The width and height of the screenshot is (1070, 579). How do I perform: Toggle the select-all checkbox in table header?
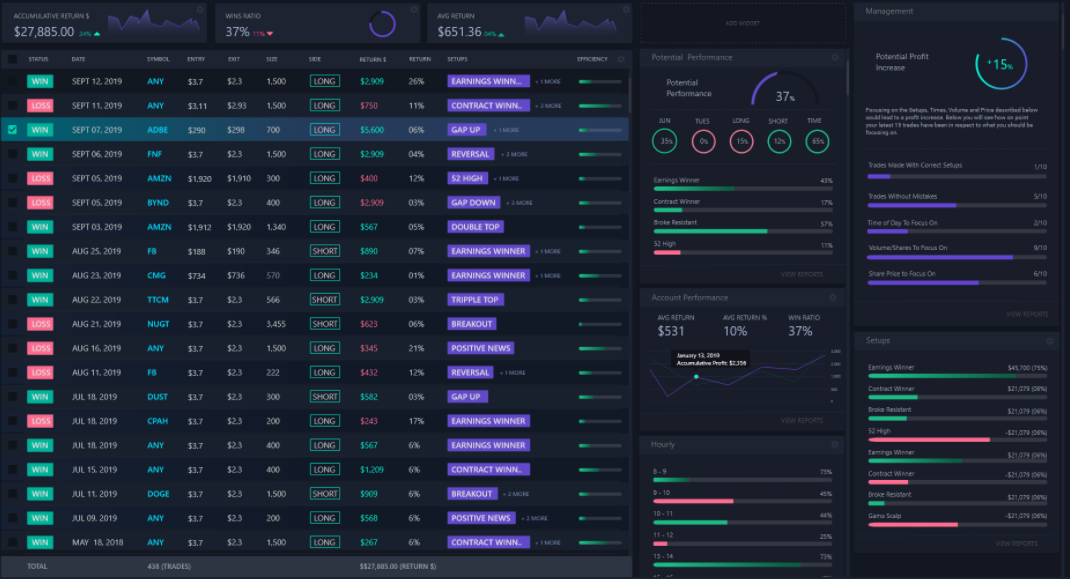(12, 59)
